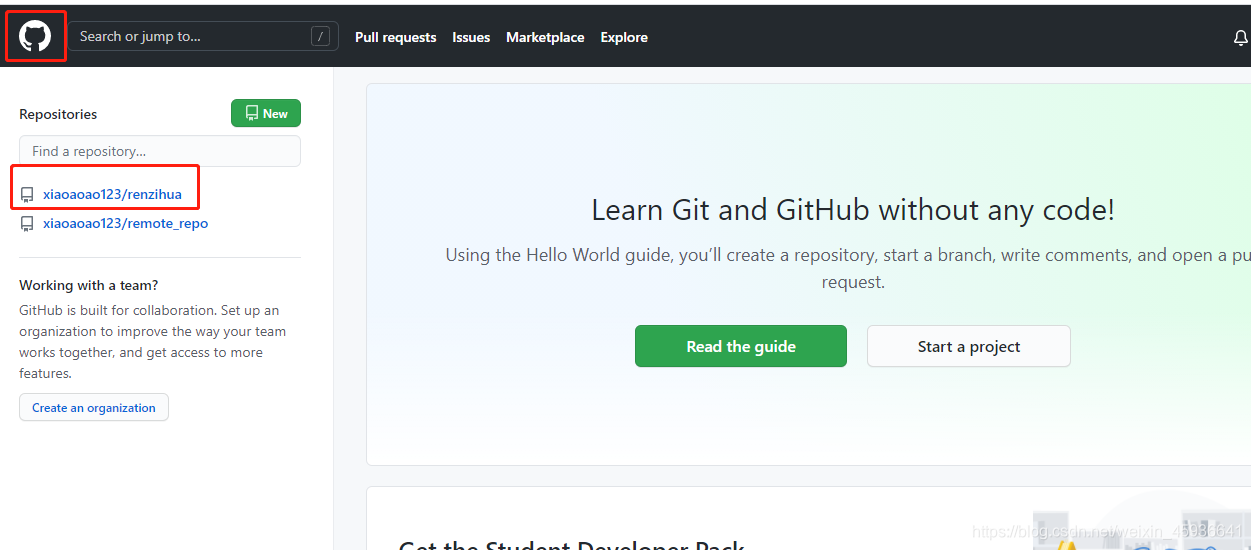Click the green Read the guide button
This screenshot has width=1251, height=550.
point(741,346)
